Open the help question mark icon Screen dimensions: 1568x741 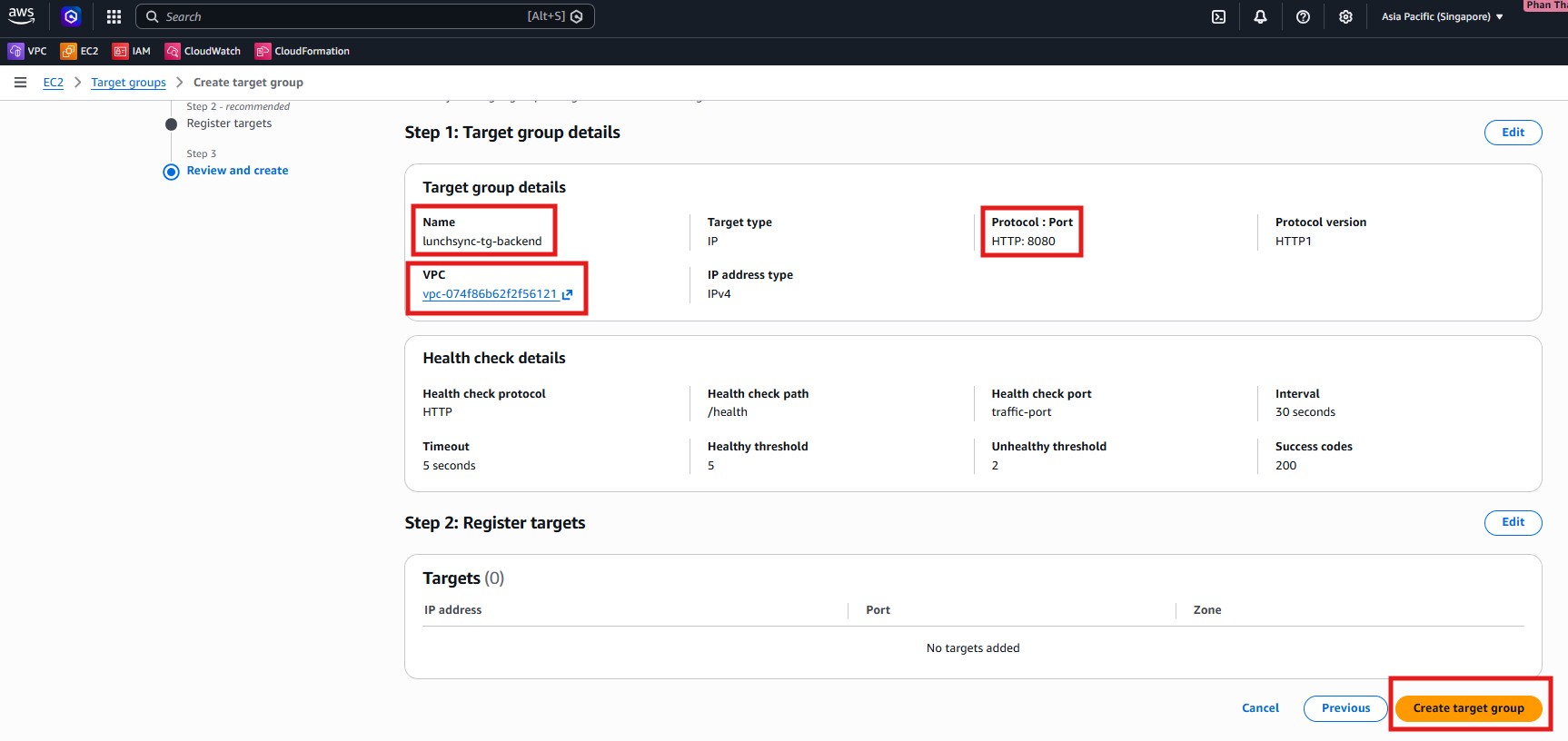point(1303,16)
